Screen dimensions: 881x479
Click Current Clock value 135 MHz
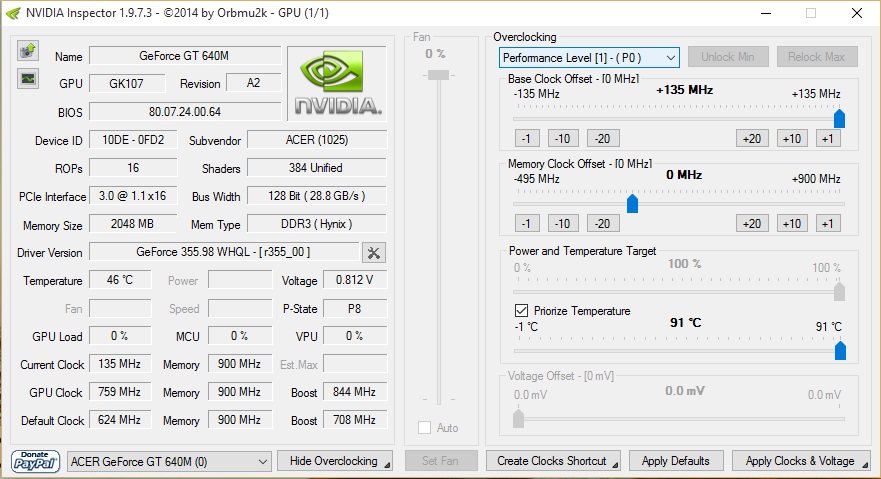click(x=120, y=364)
